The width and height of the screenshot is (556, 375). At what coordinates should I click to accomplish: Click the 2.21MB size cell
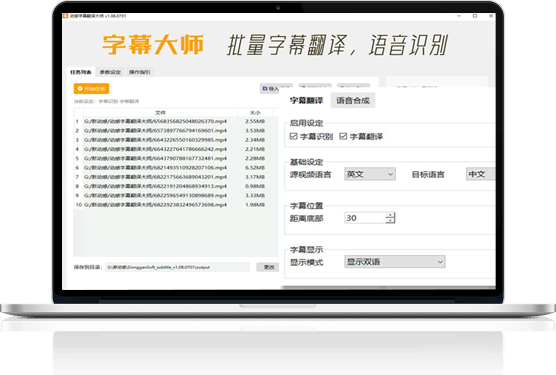[x=255, y=149]
